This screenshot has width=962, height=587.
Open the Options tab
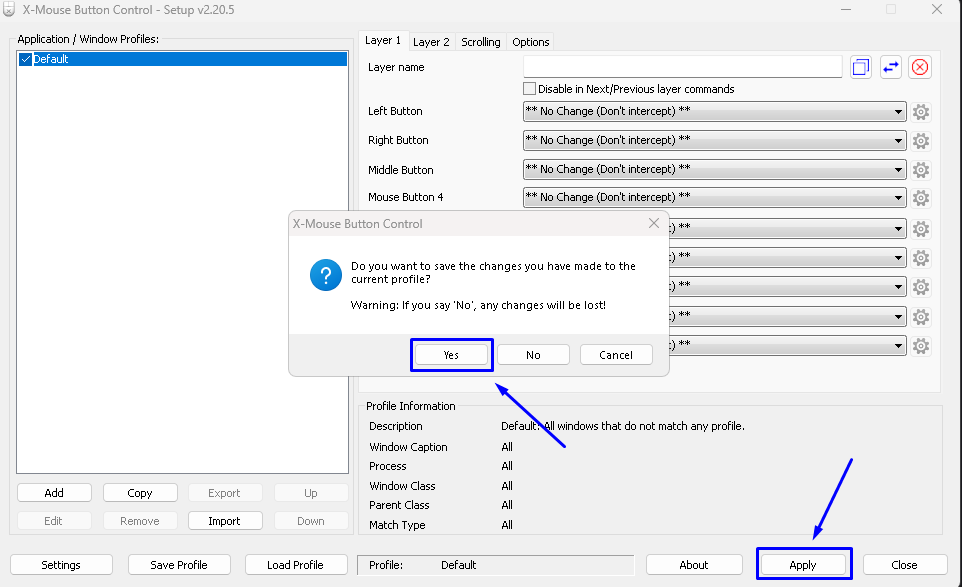coord(531,42)
